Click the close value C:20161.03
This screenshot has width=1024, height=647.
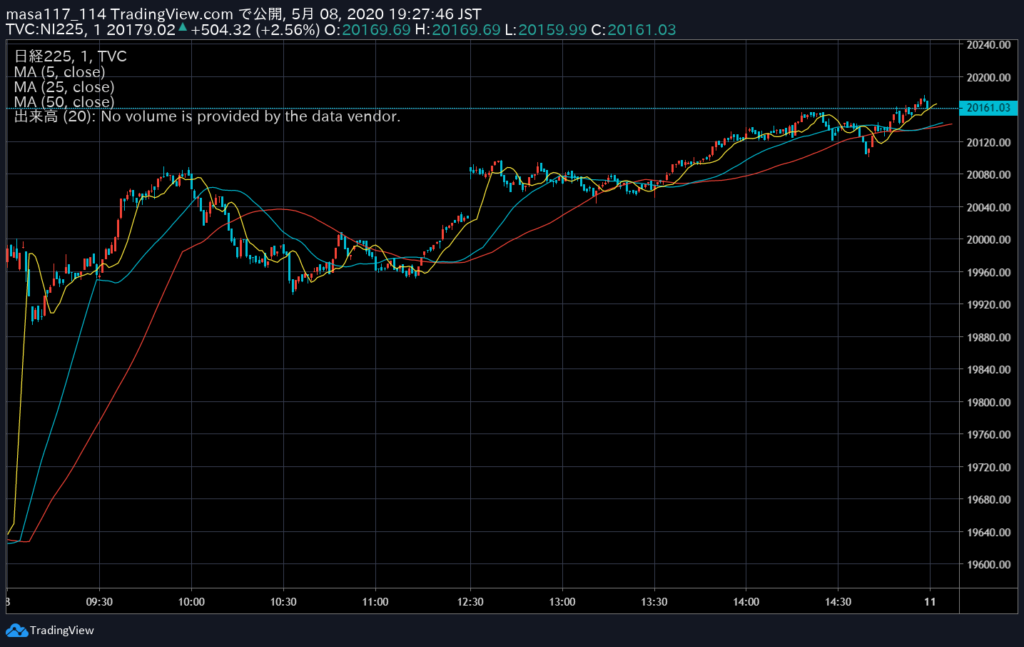coord(633,30)
